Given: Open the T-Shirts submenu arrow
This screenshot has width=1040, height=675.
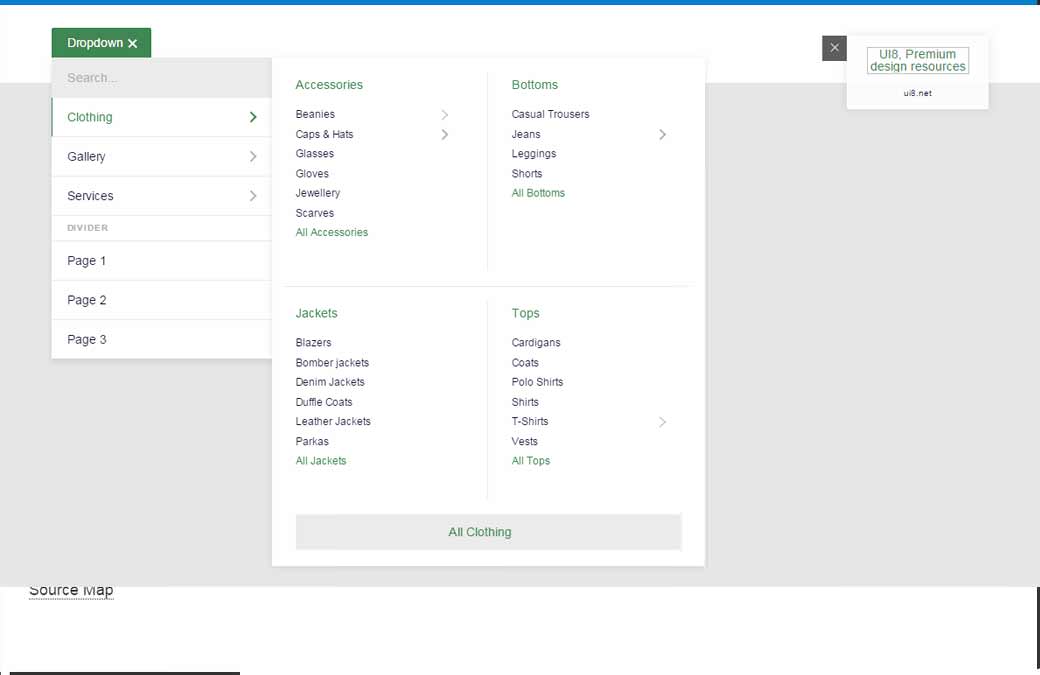Looking at the screenshot, I should (662, 422).
